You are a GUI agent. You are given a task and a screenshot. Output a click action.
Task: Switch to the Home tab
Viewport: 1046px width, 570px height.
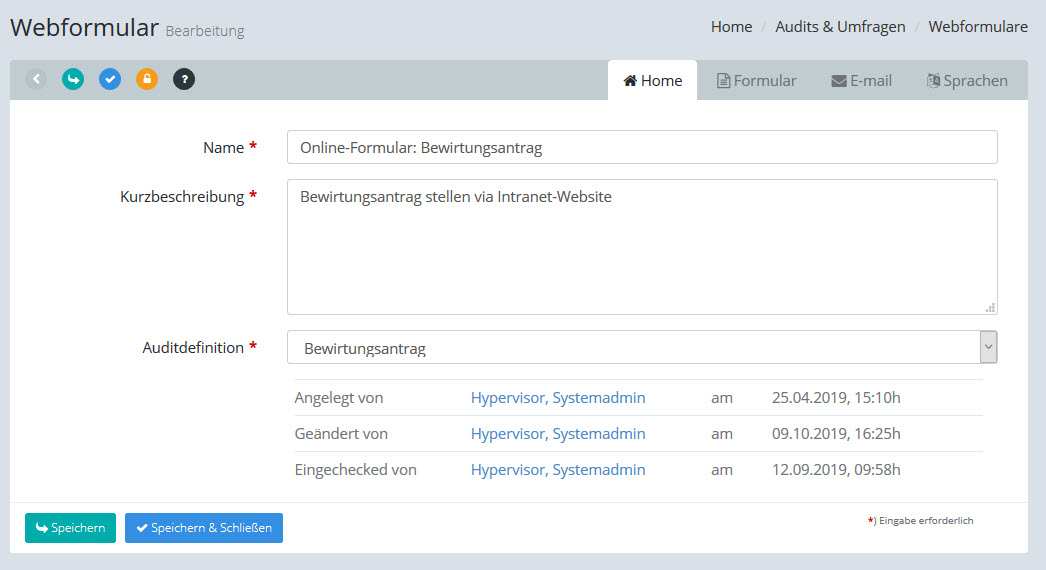pos(652,81)
